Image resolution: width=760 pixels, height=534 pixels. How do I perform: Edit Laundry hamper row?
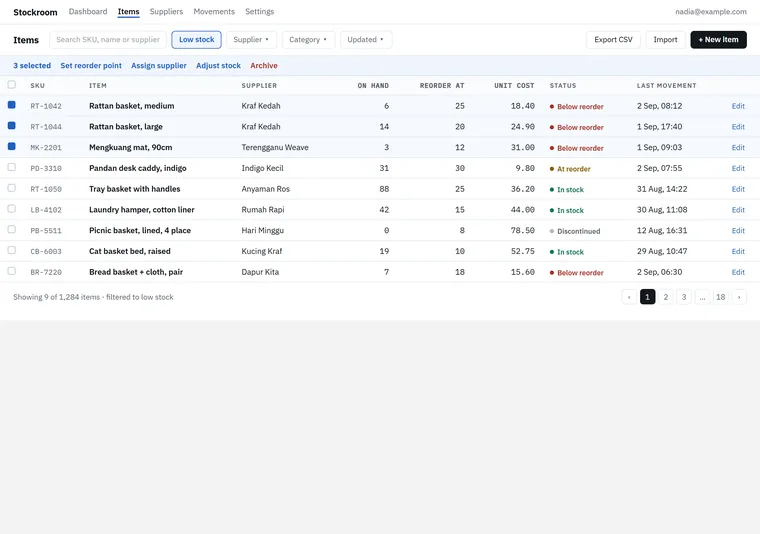point(738,210)
